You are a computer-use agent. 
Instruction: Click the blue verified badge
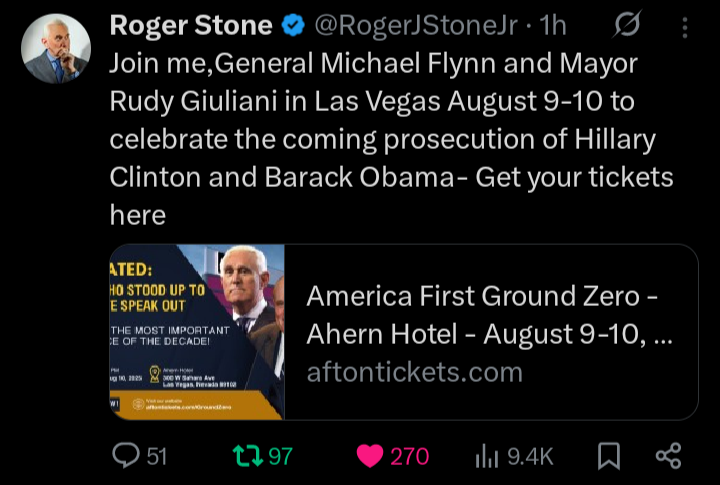coord(293,27)
